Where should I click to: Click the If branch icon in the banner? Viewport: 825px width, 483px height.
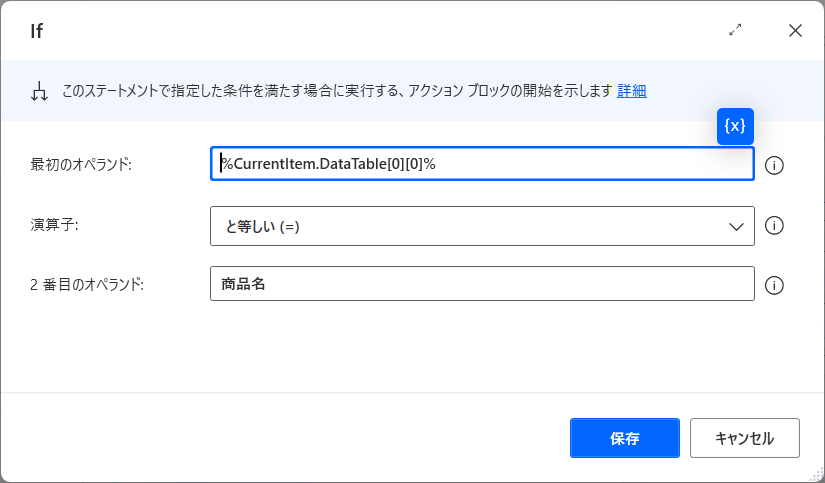(x=39, y=92)
